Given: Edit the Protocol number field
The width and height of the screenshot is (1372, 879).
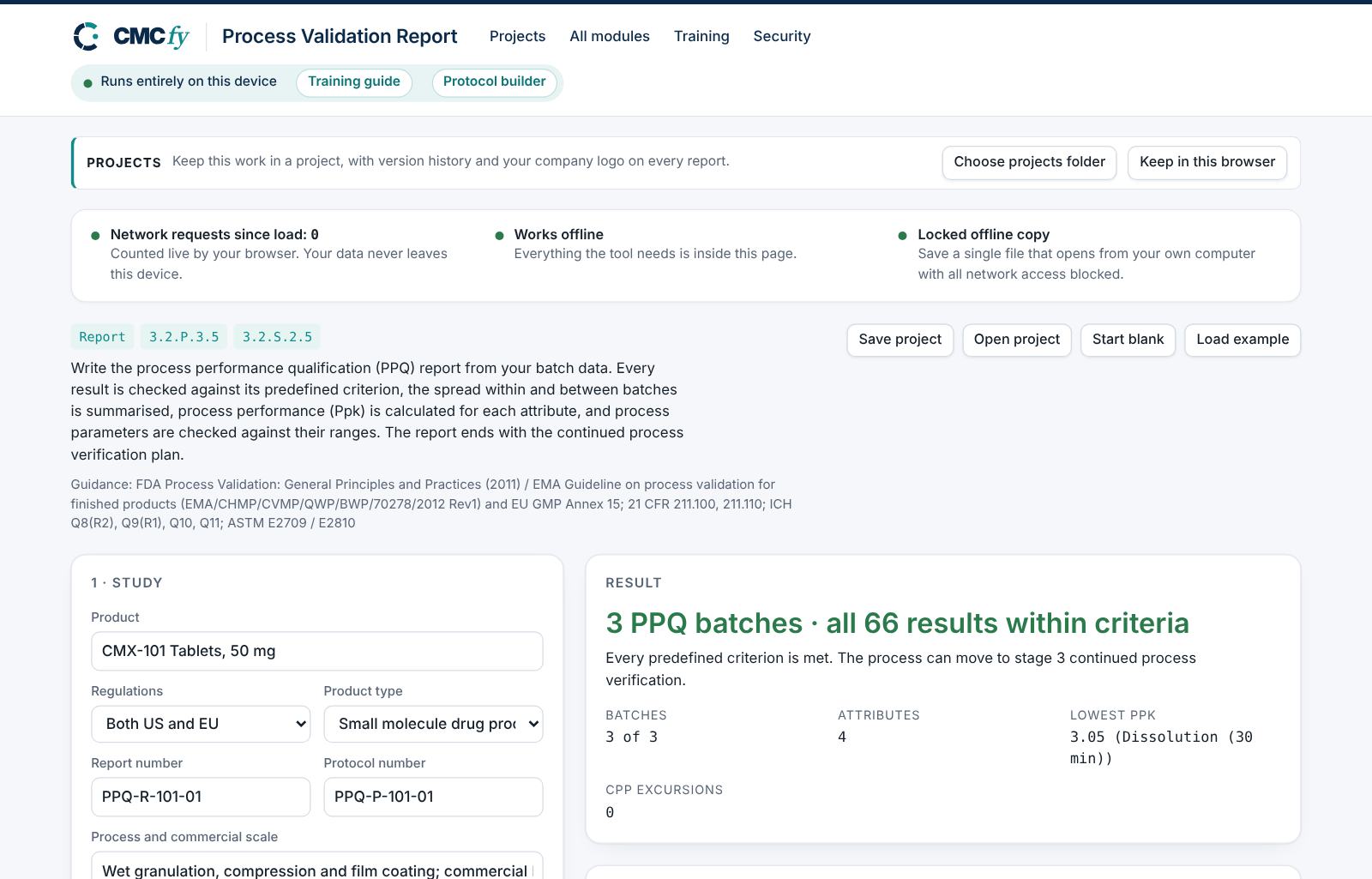Looking at the screenshot, I should coord(433,797).
